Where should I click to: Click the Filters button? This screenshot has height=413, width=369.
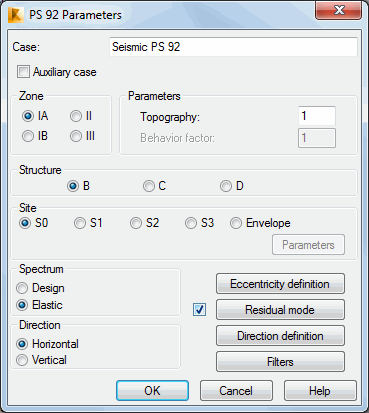pyautogui.click(x=280, y=362)
